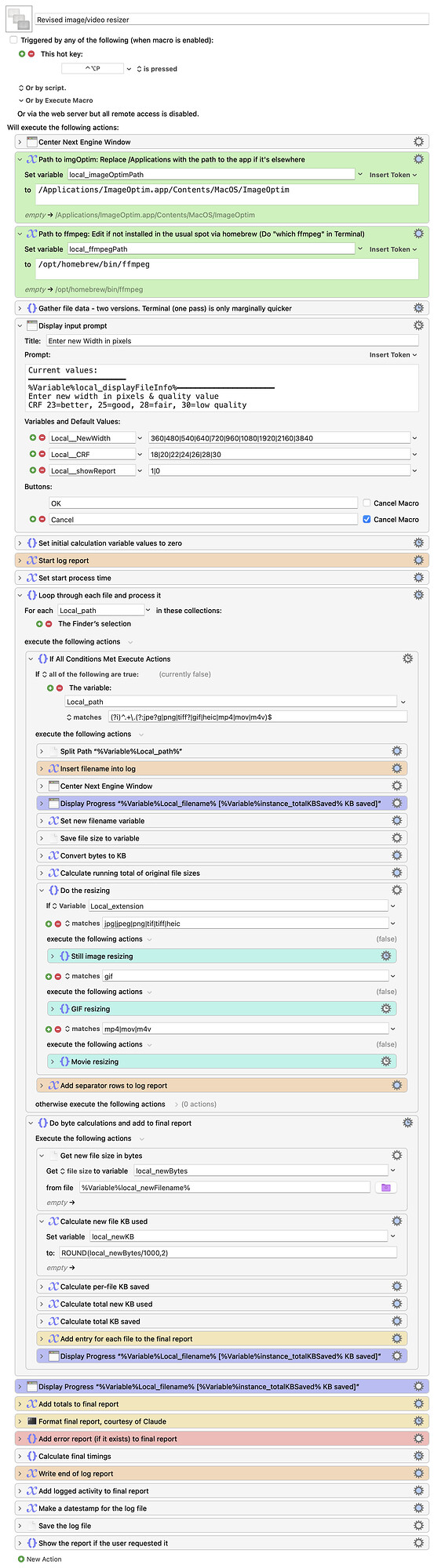This screenshot has width=434, height=1568.
Task: Open dropdown for Local__NewWidth default values list
Action: (x=414, y=438)
